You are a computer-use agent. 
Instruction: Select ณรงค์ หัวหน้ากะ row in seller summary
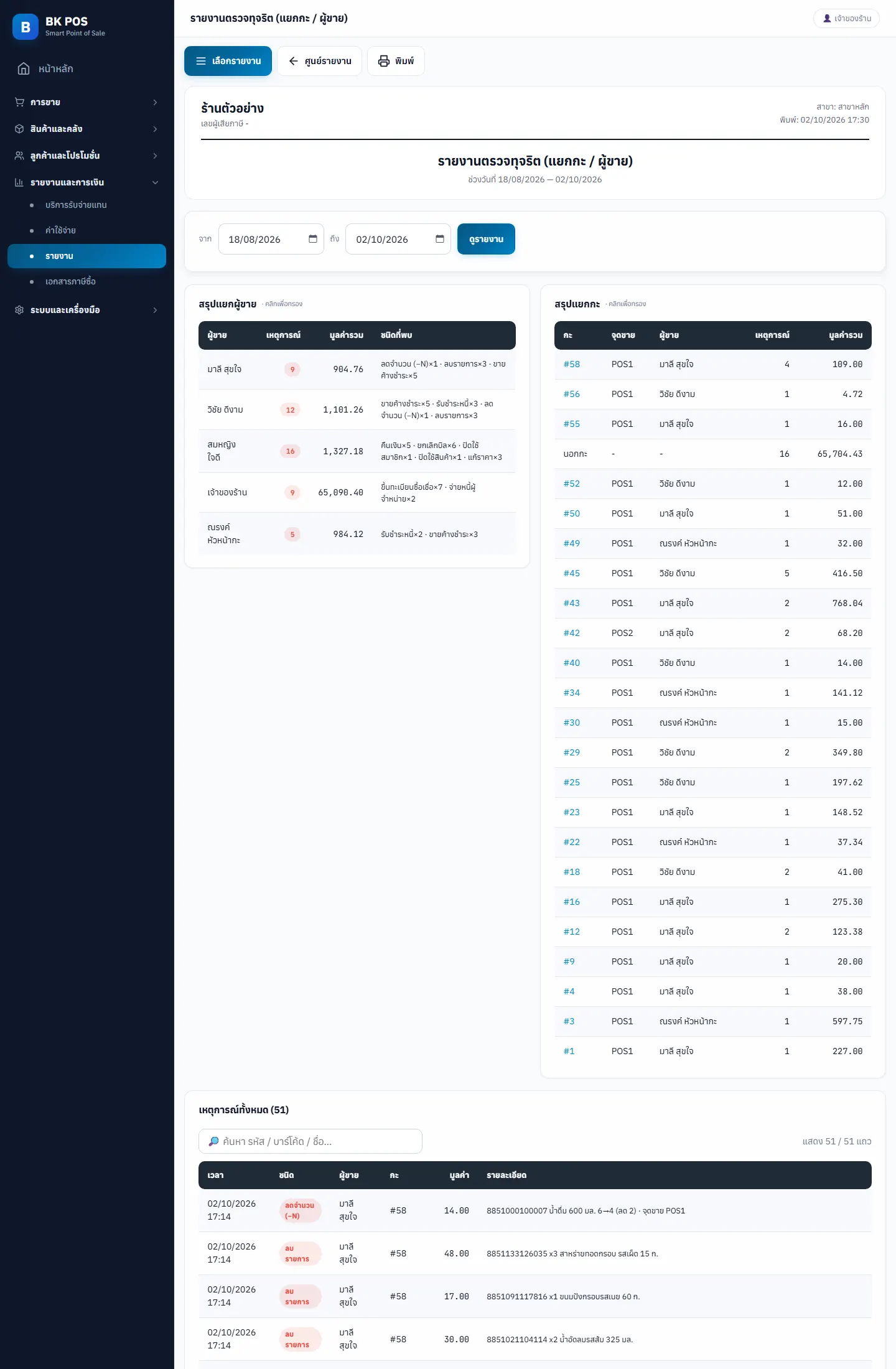pyautogui.click(x=357, y=534)
